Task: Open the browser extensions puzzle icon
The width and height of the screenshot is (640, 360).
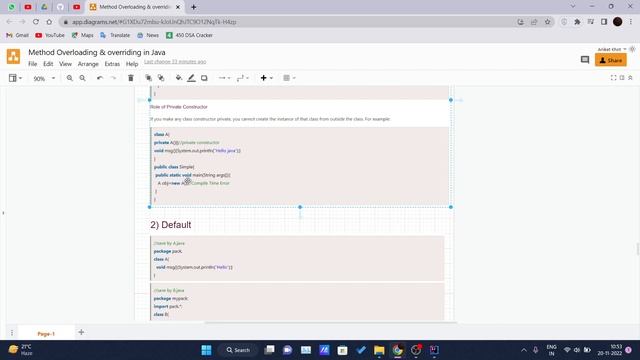Action: (x=577, y=22)
